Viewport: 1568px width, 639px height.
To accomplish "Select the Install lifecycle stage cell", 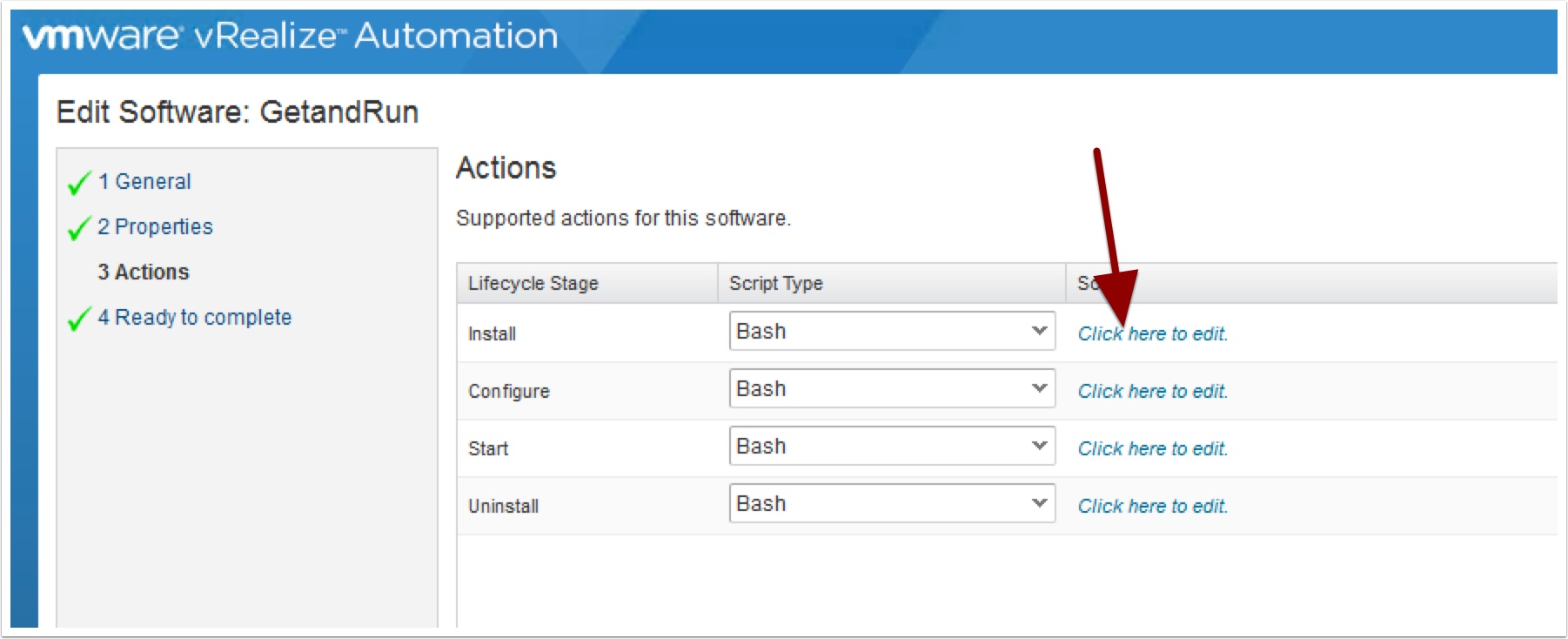I will click(493, 334).
